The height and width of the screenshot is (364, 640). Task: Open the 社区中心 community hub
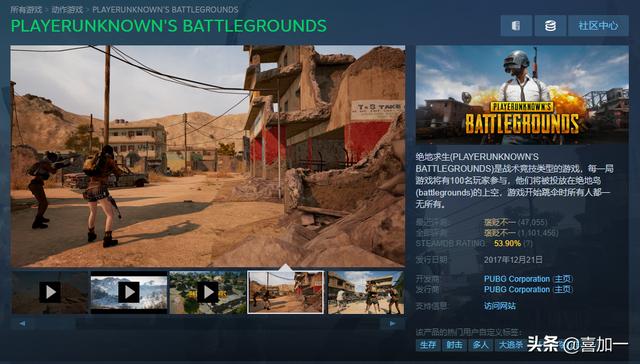[598, 26]
